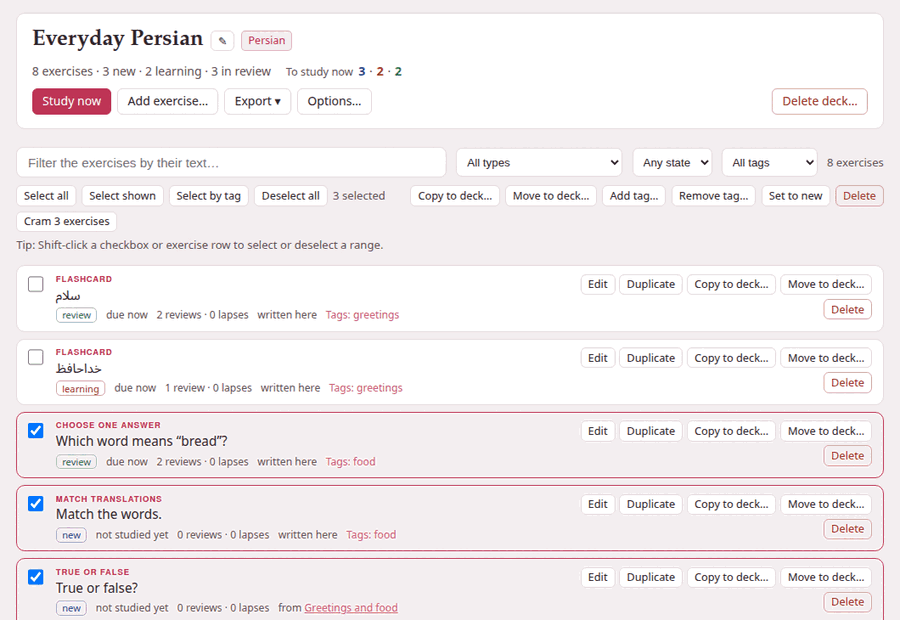Open the All tags dropdown
This screenshot has height=620, width=900.
(x=769, y=163)
